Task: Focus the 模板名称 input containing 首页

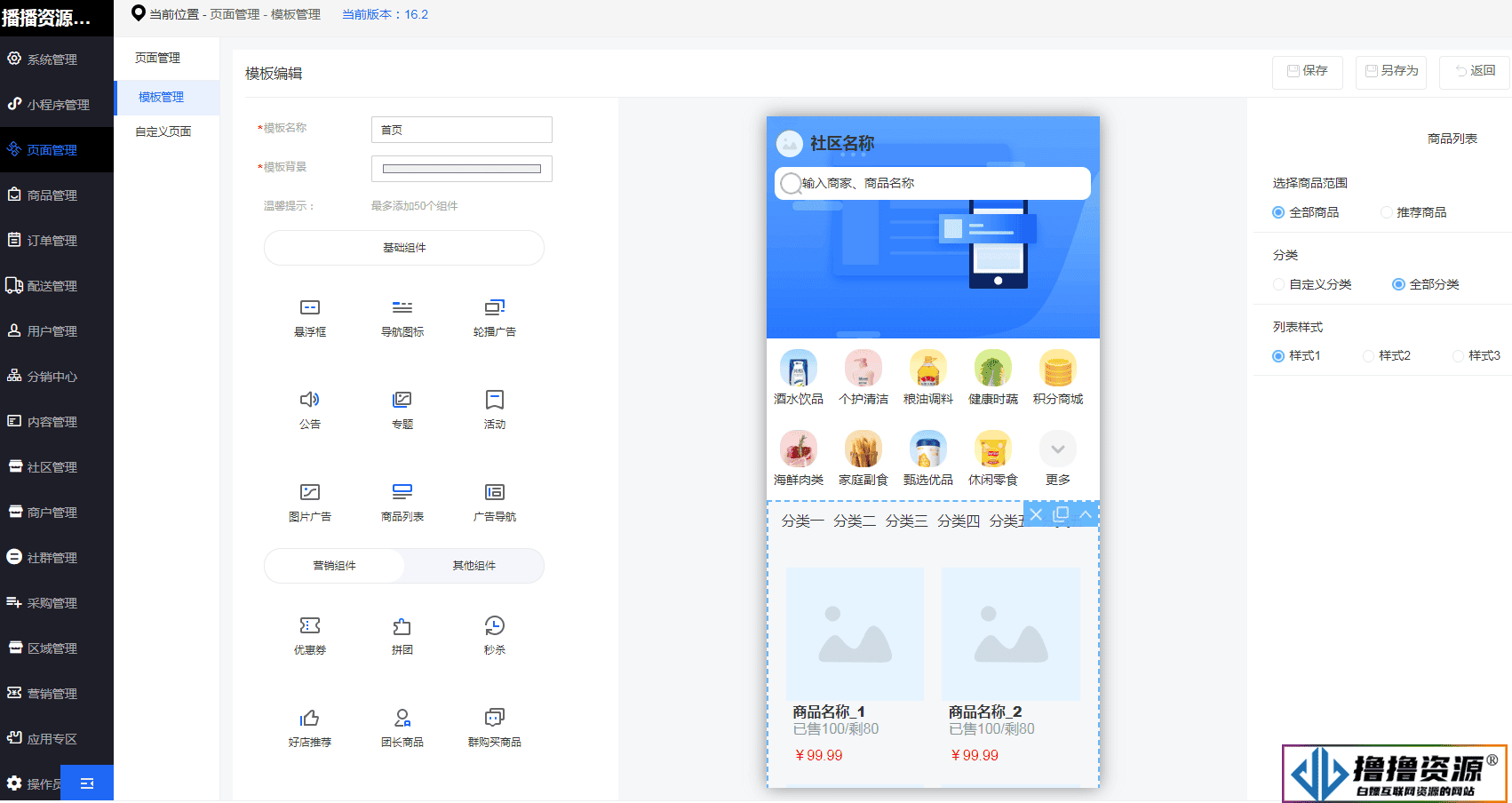Action: (462, 130)
